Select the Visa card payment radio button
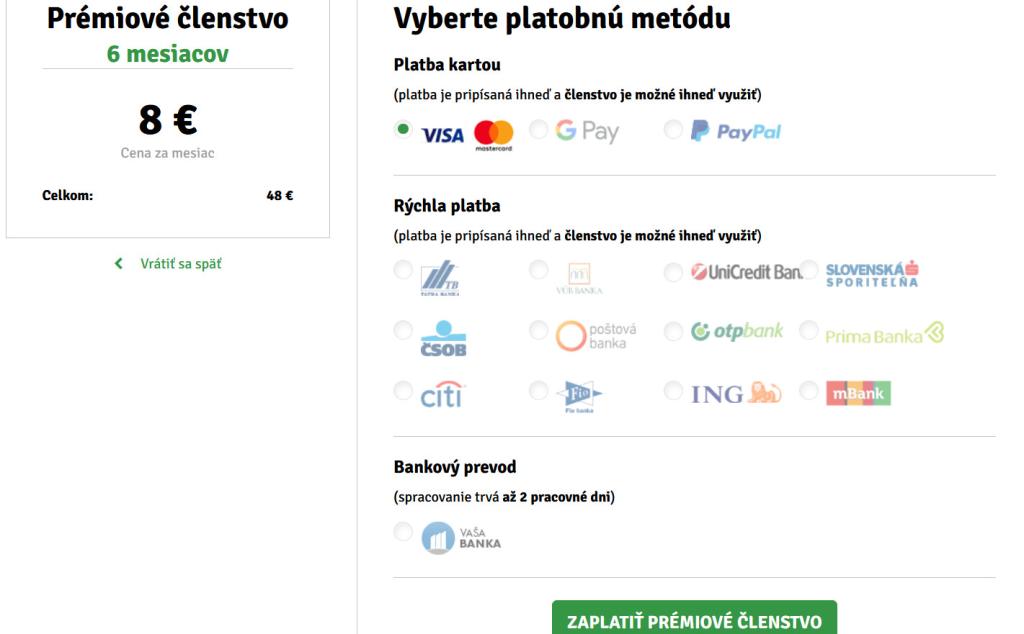Viewport: 1024px width, 634px height. 403,128
